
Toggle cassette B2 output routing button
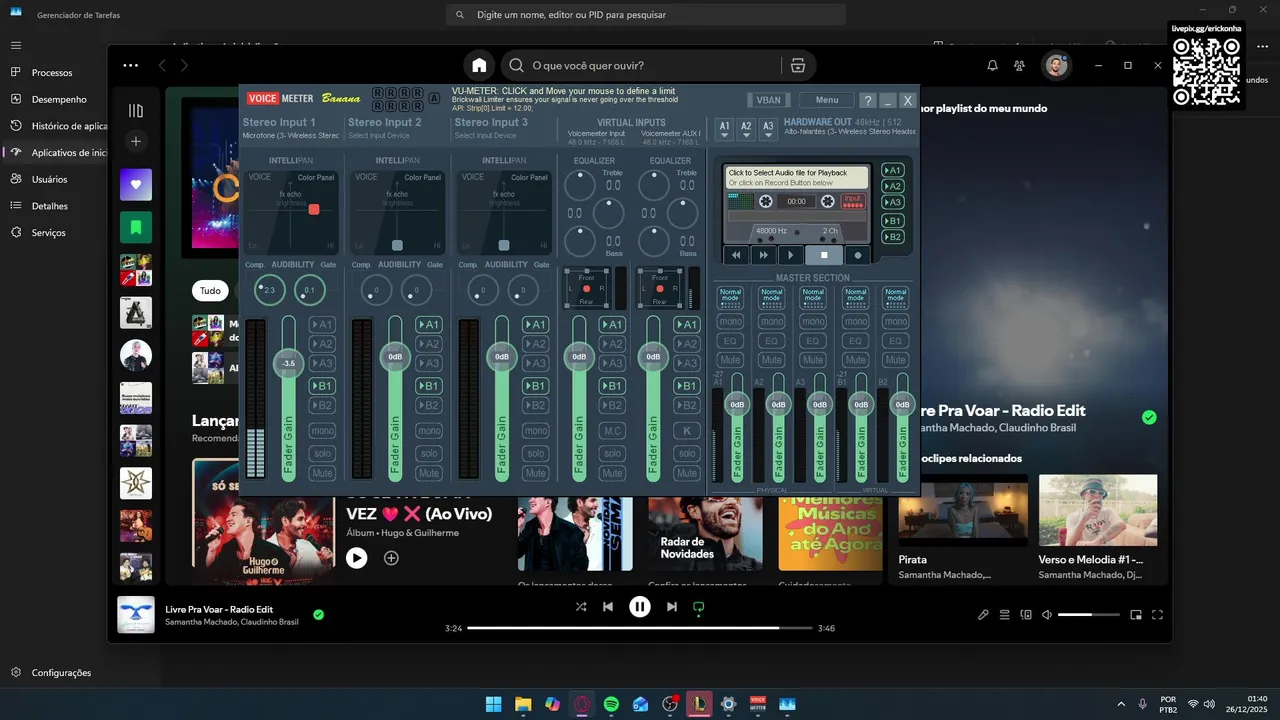tap(893, 237)
